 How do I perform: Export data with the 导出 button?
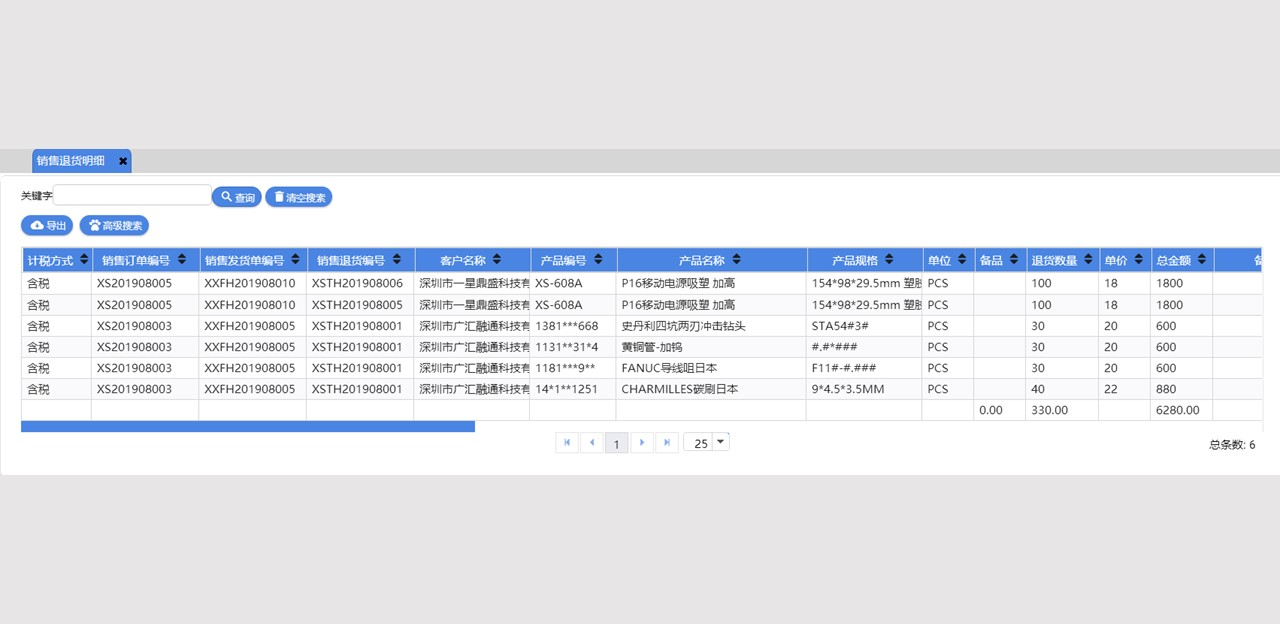coord(47,225)
